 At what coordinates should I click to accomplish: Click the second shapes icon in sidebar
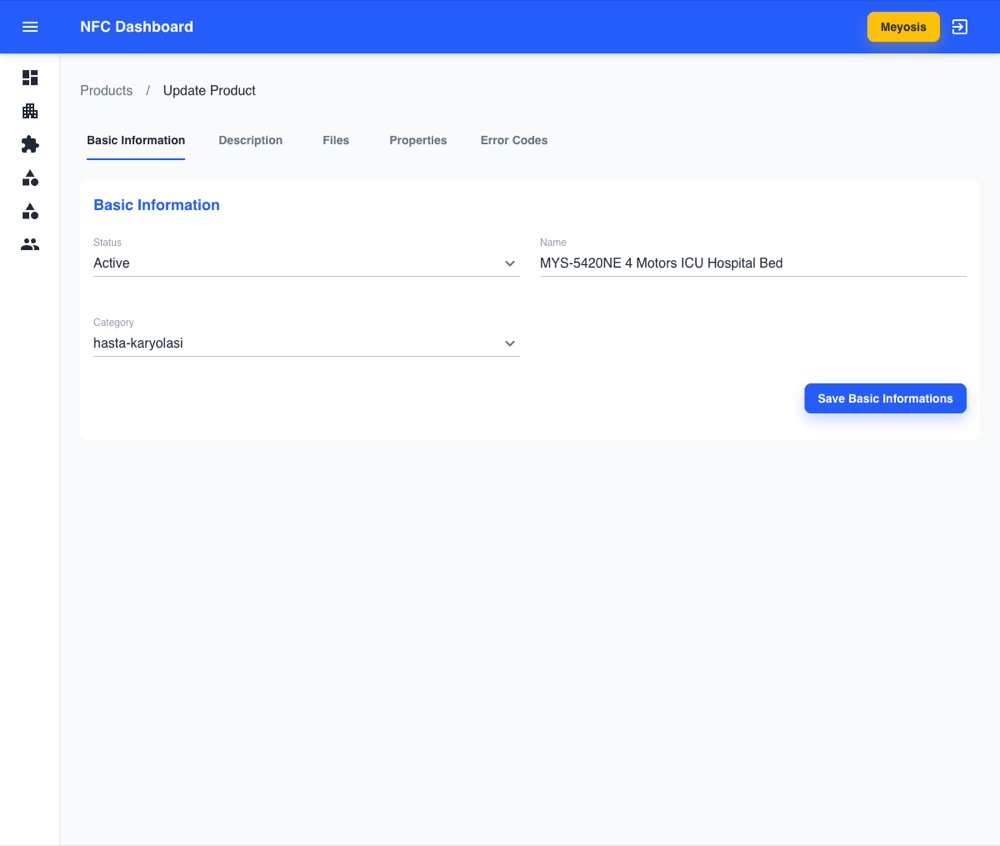tap(30, 211)
